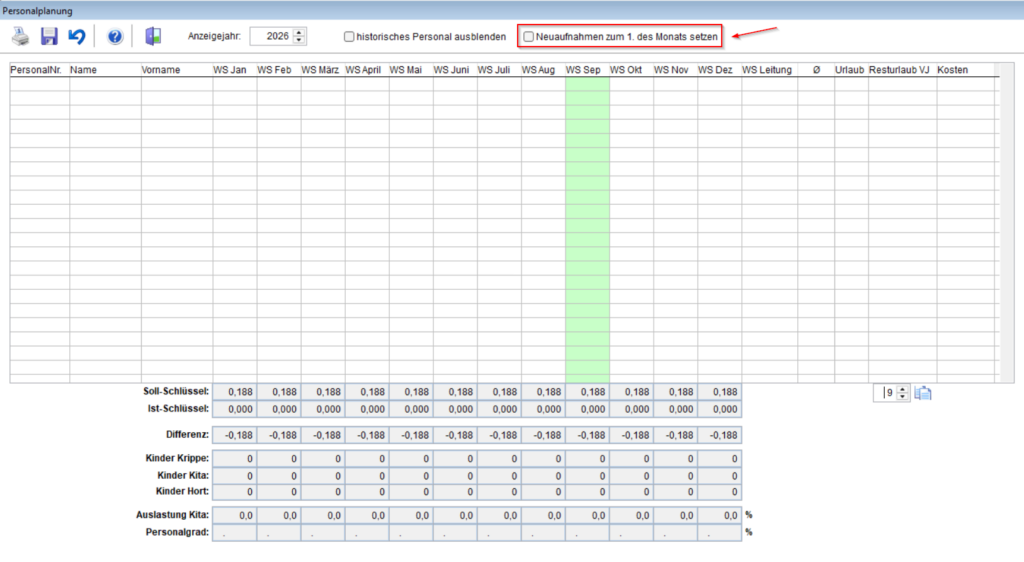1024x562 pixels.
Task: Save using the floppy disk icon
Action: (49, 37)
